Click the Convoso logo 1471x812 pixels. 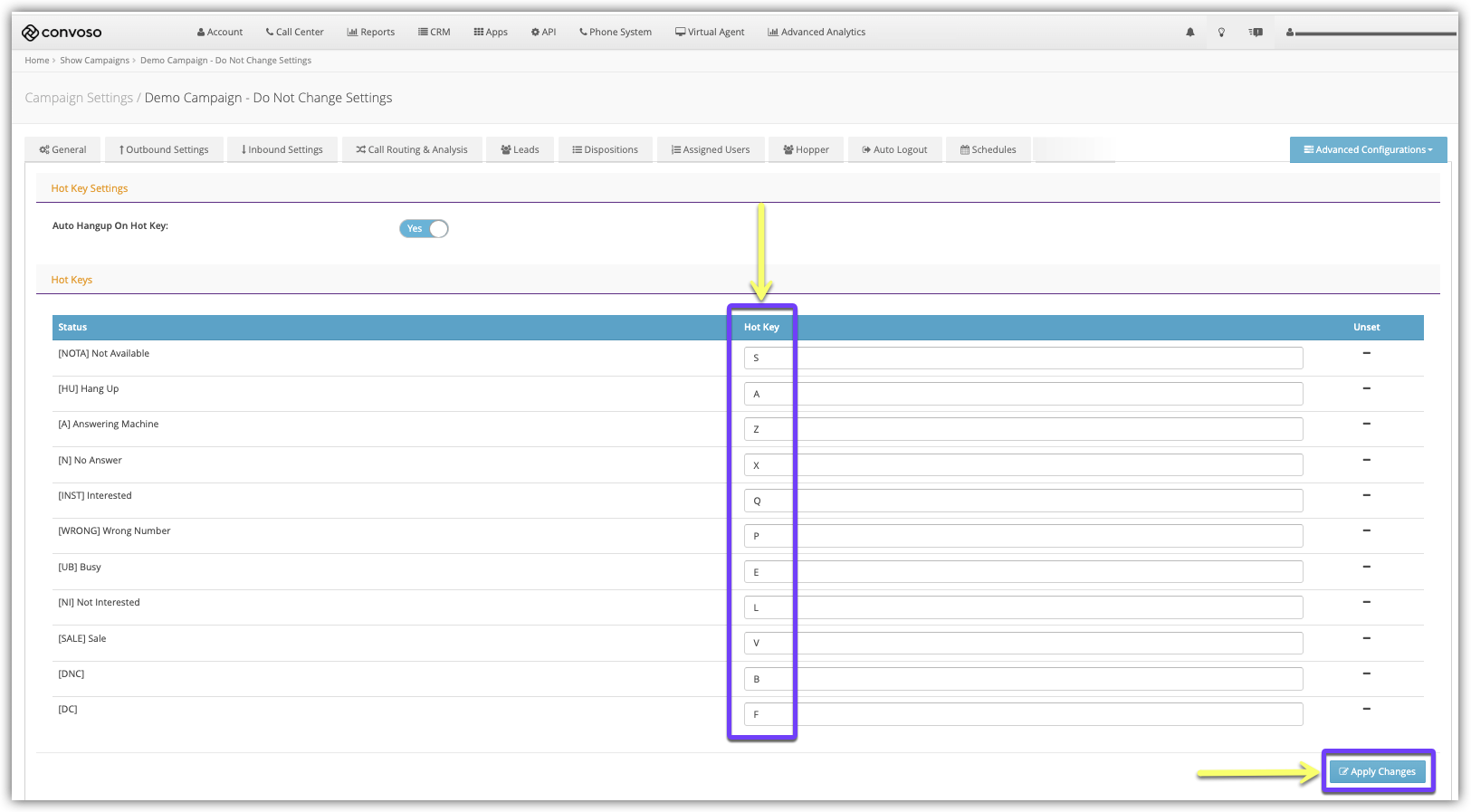pyautogui.click(x=62, y=33)
